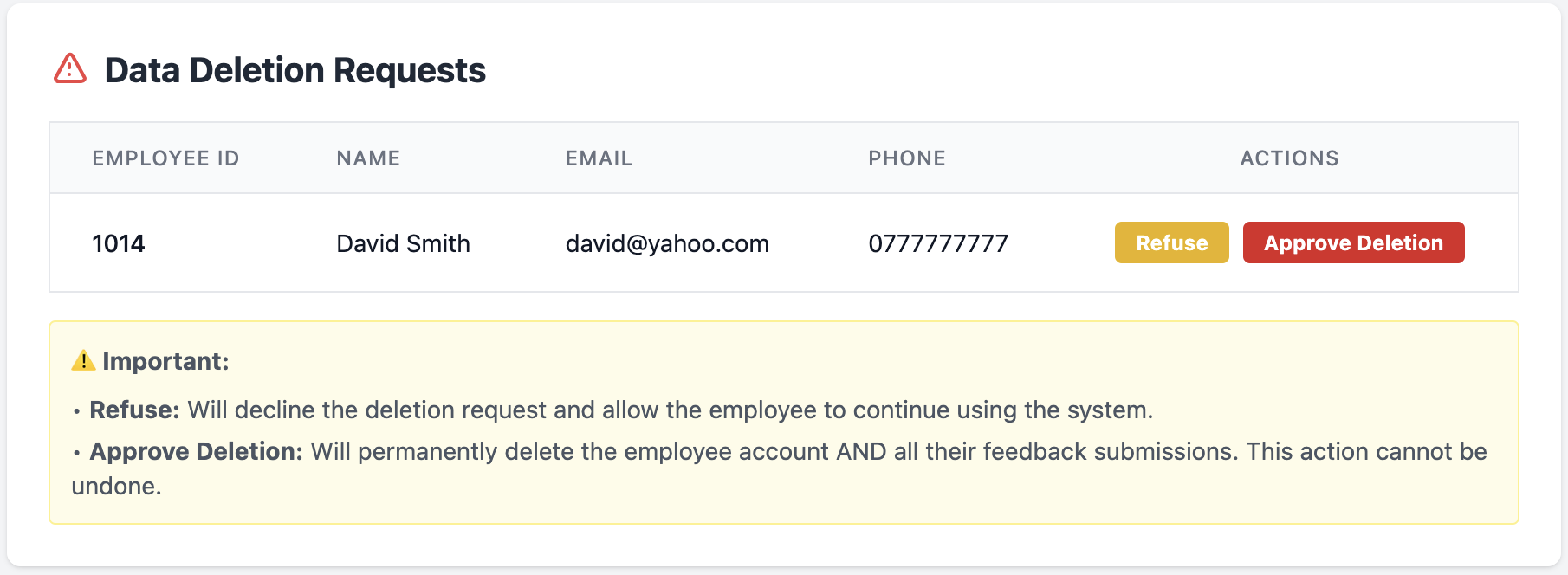Click the red warning triangle beside the heading

click(x=70, y=69)
